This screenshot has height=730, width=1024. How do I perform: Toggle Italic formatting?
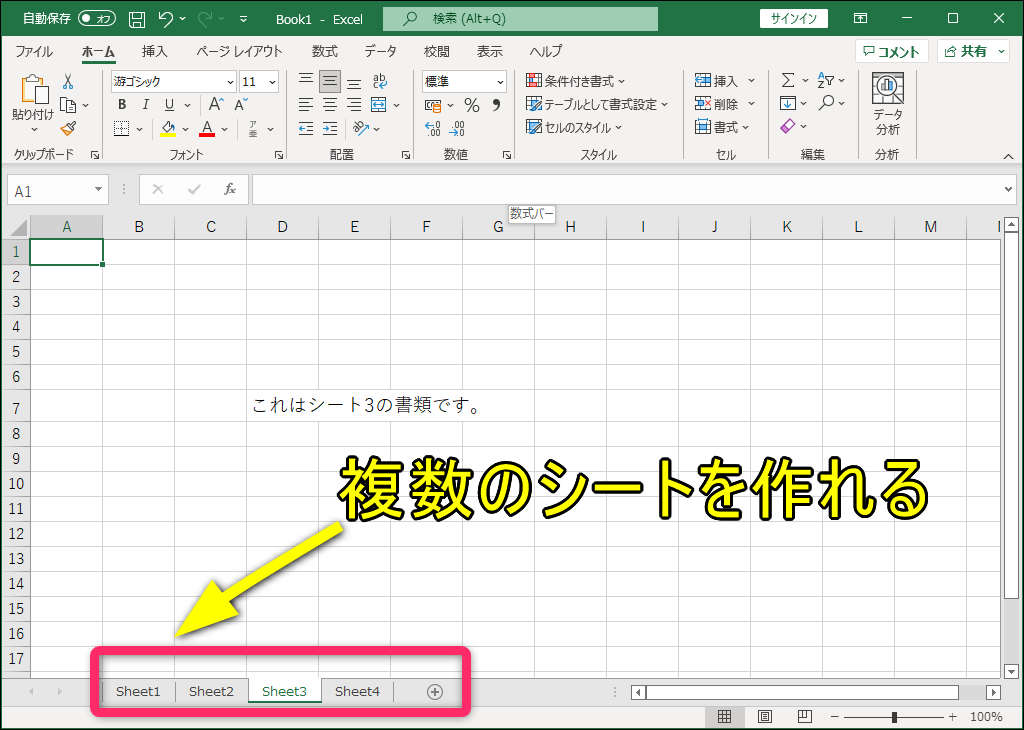pos(146,104)
